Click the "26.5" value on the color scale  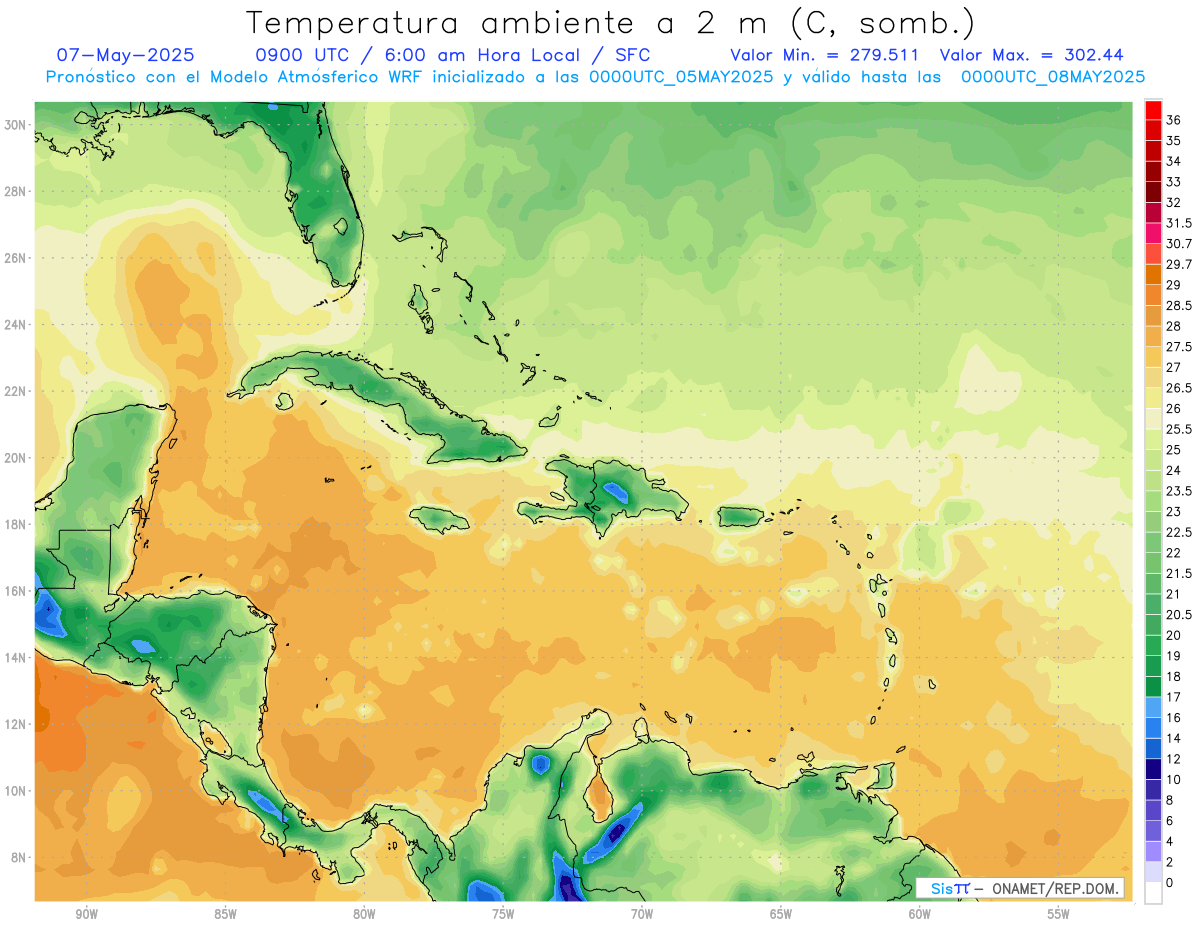(1179, 388)
